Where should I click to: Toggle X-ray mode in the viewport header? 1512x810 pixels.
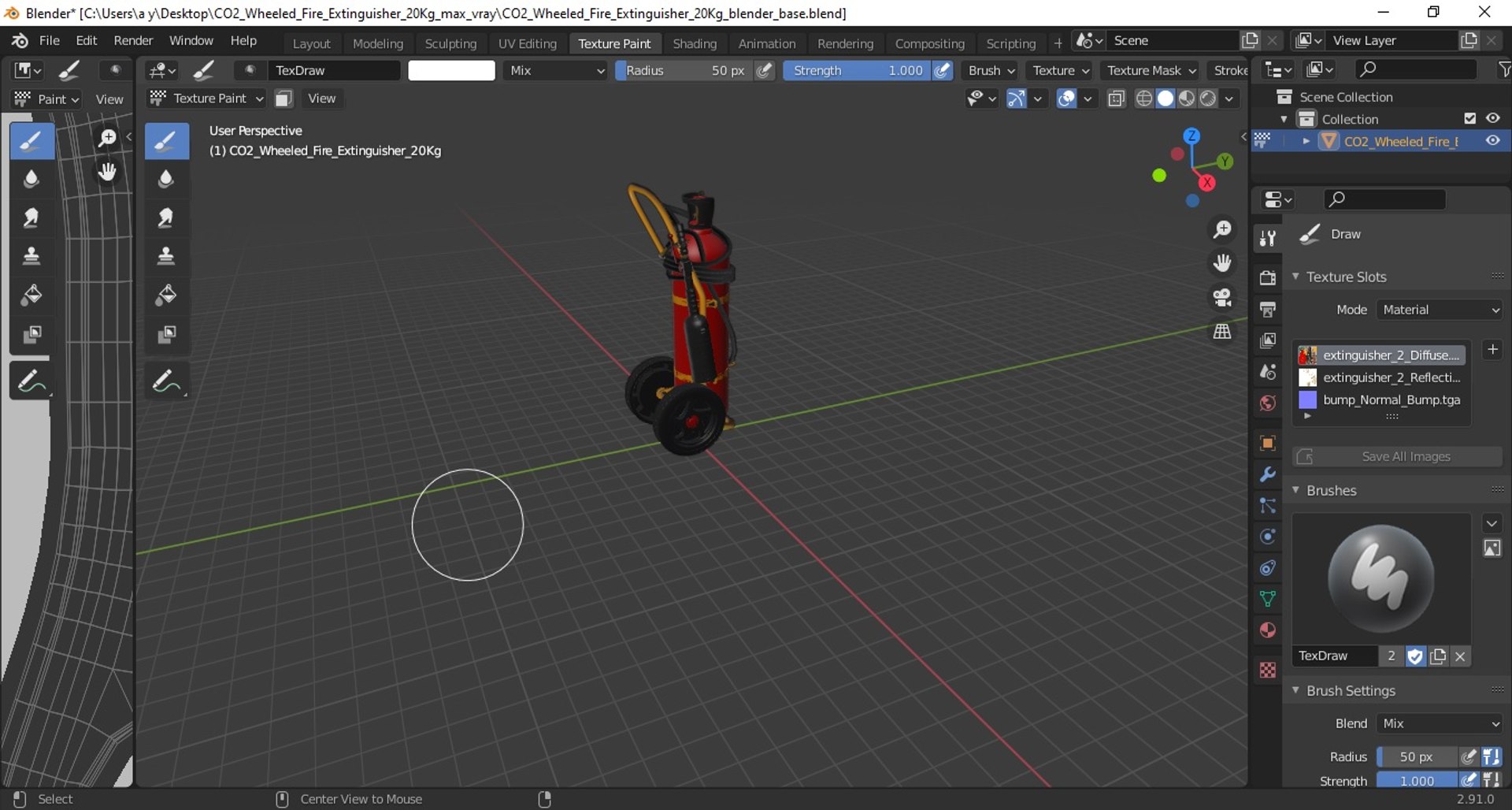pyautogui.click(x=1116, y=98)
